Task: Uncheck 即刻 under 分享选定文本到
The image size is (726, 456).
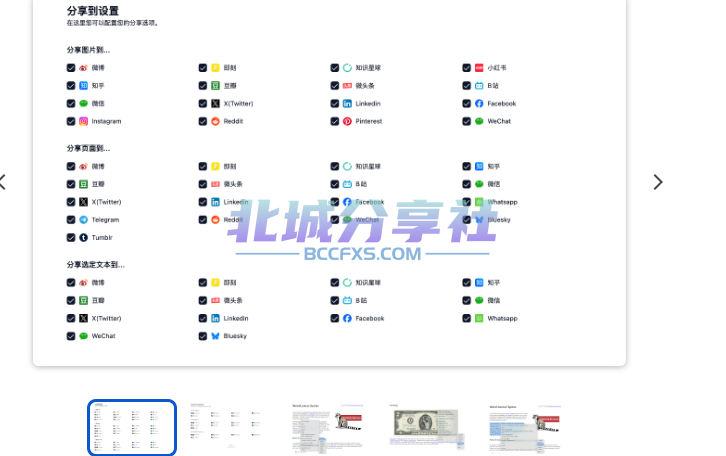Action: click(203, 282)
